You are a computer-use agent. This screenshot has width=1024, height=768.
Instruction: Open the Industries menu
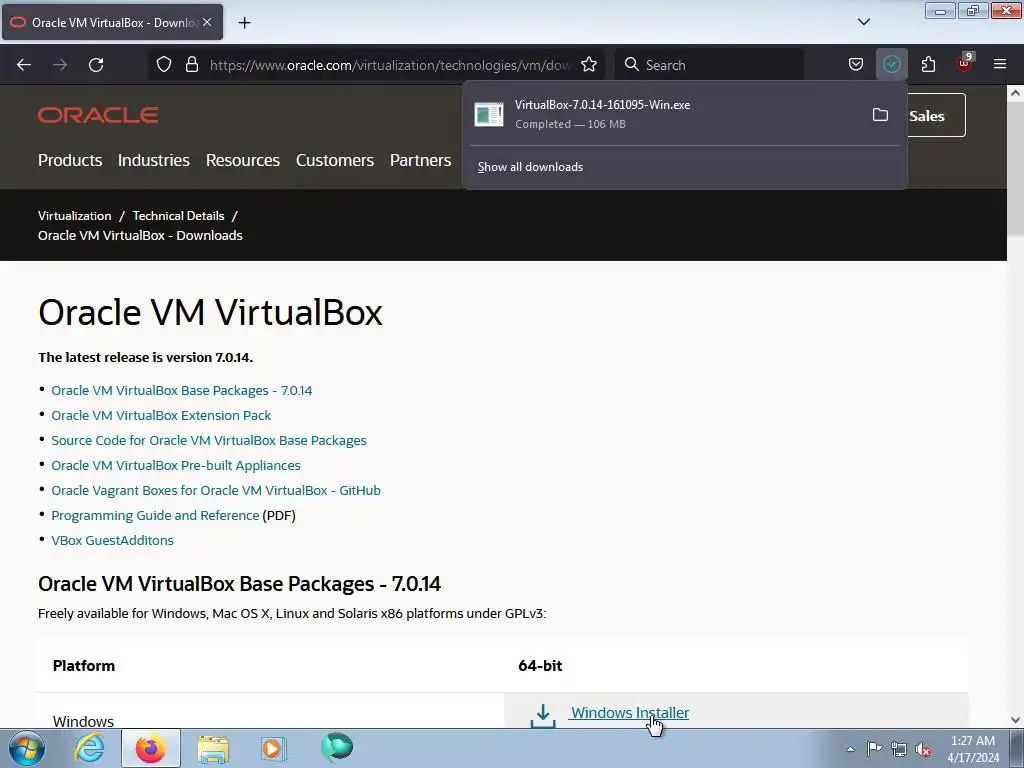click(x=153, y=160)
